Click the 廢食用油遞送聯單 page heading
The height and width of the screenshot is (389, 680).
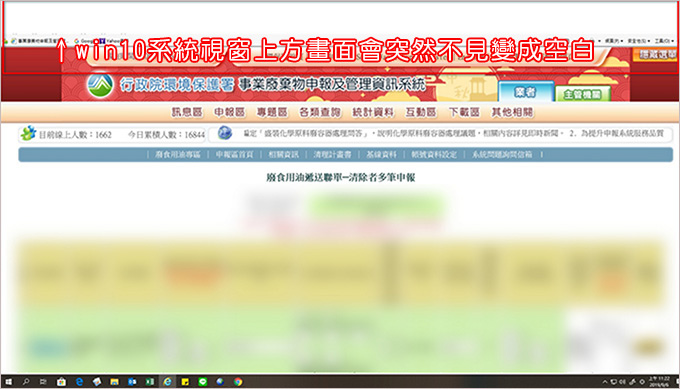[341, 177]
